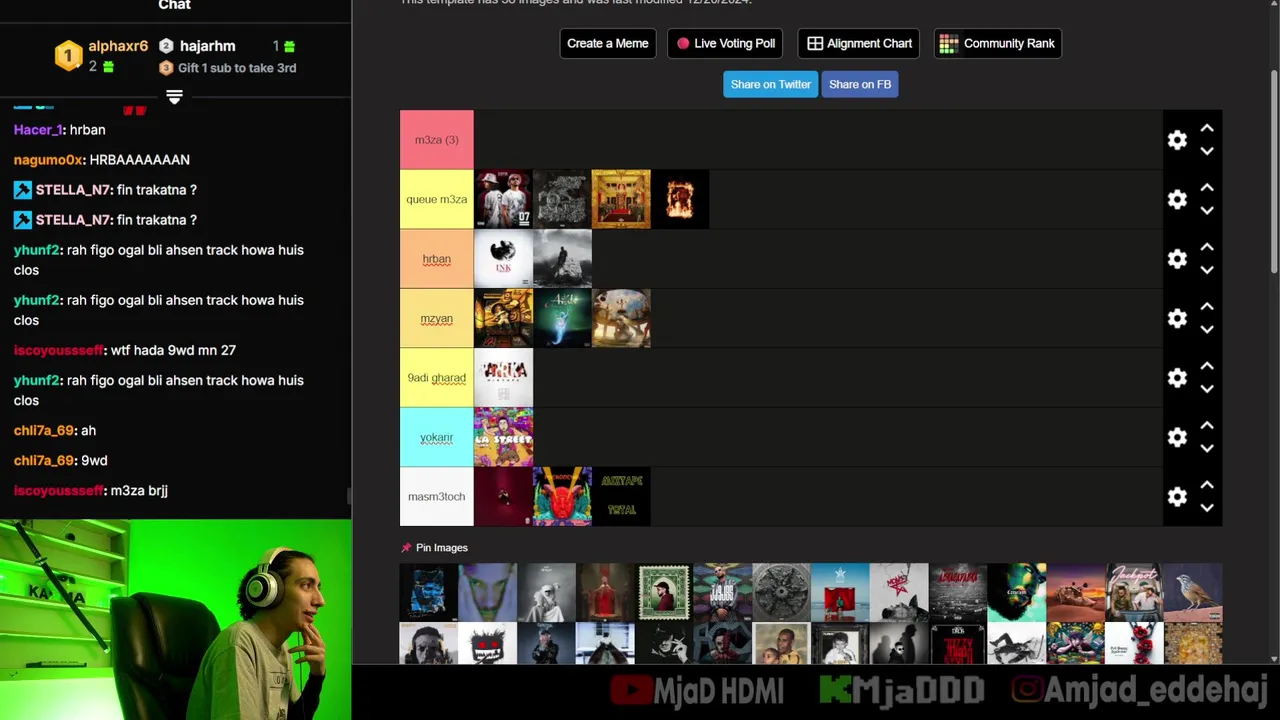This screenshot has height=720, width=1280.
Task: Open settings gear for 9adi gharad tier
Action: coord(1177,378)
